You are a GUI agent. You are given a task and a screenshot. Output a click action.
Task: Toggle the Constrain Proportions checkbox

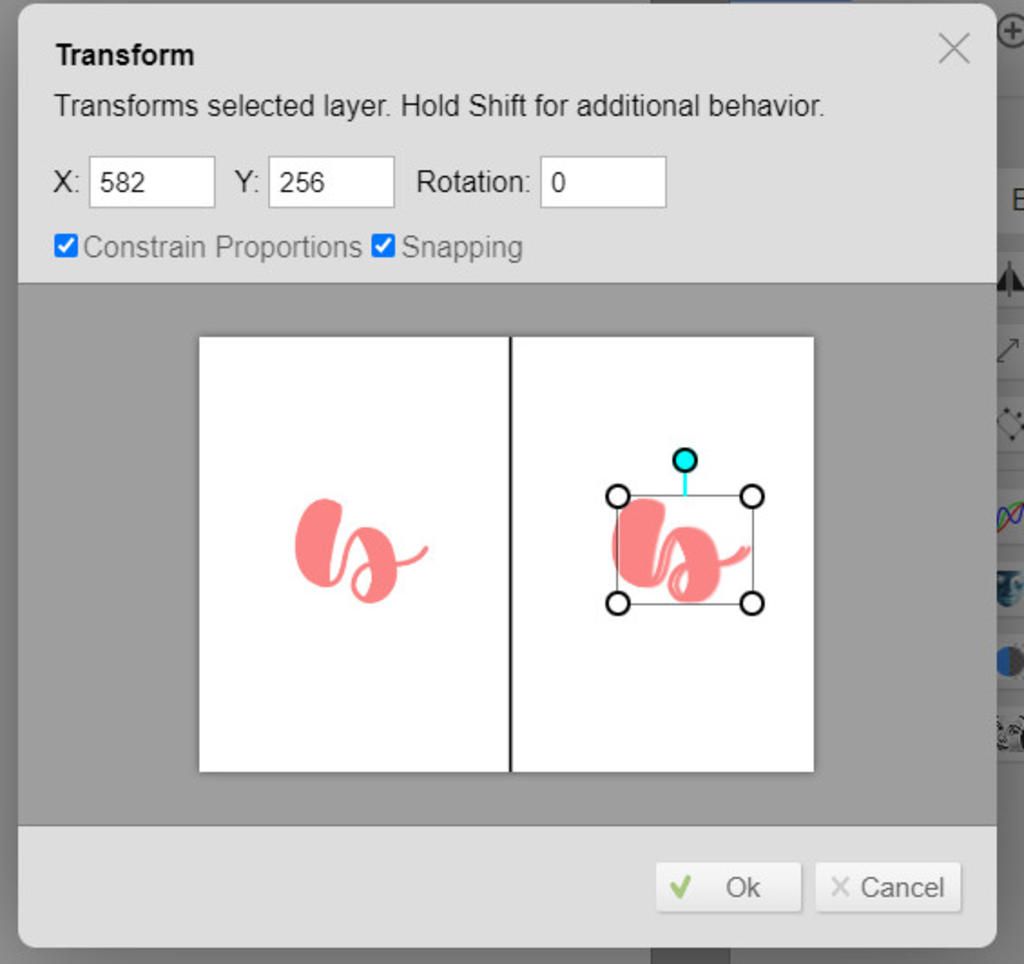click(66, 246)
